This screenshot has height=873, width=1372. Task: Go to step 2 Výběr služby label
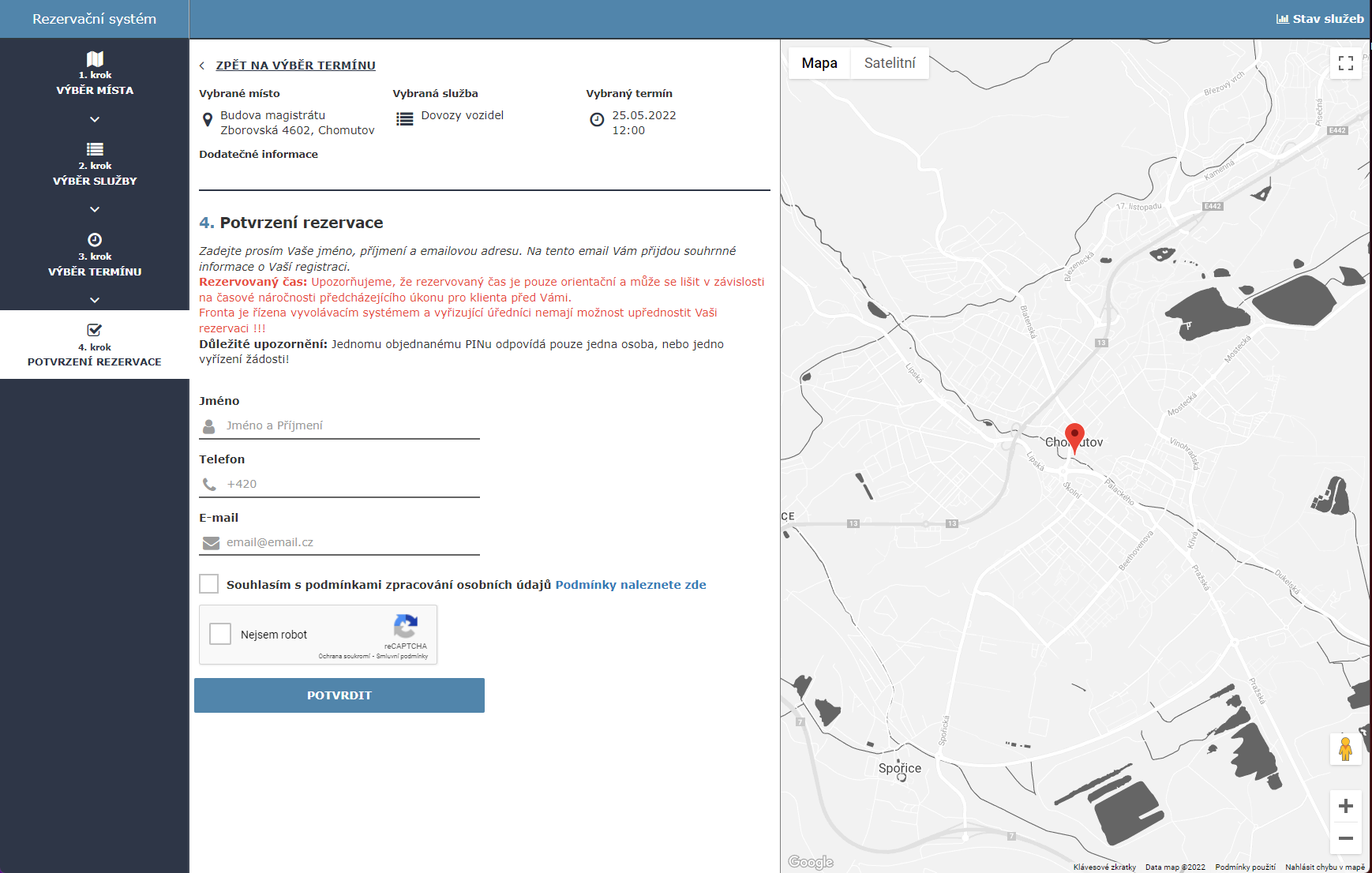(95, 181)
